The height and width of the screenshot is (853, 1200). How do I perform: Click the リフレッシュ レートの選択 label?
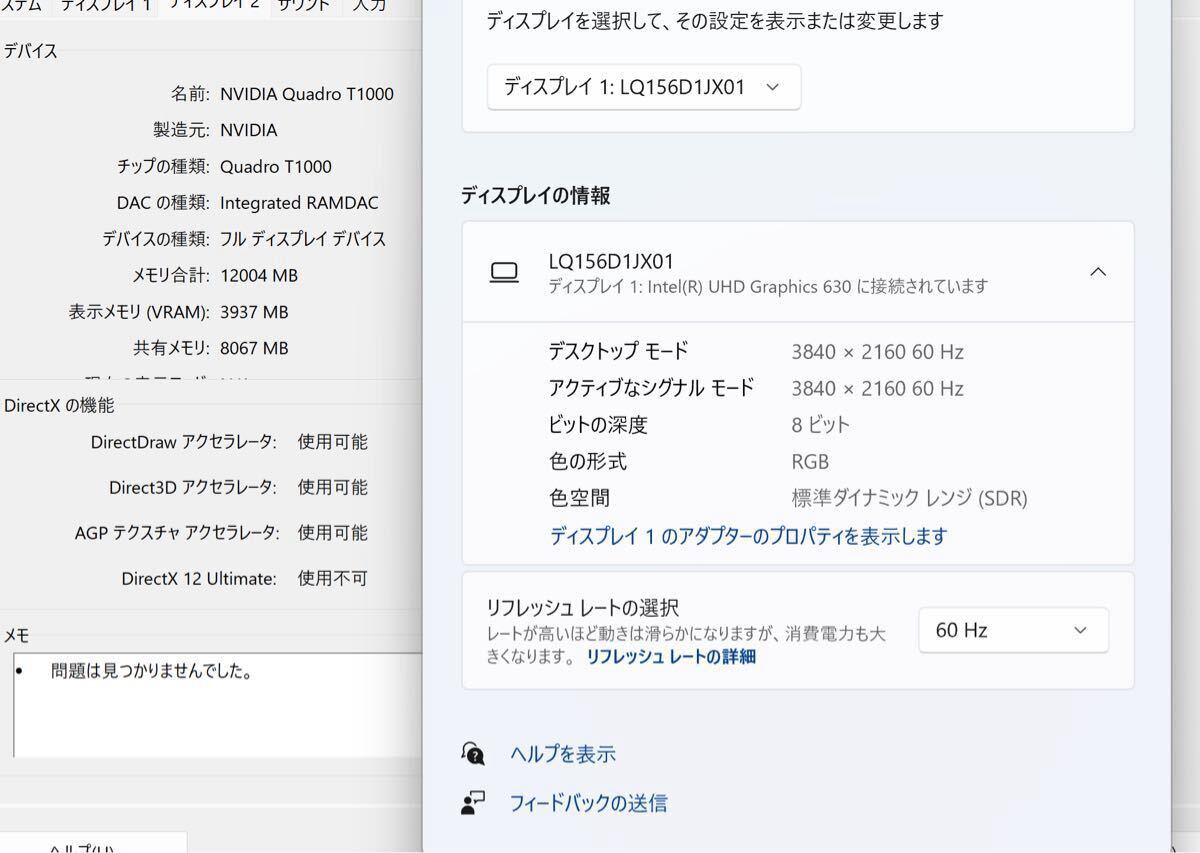click(583, 607)
